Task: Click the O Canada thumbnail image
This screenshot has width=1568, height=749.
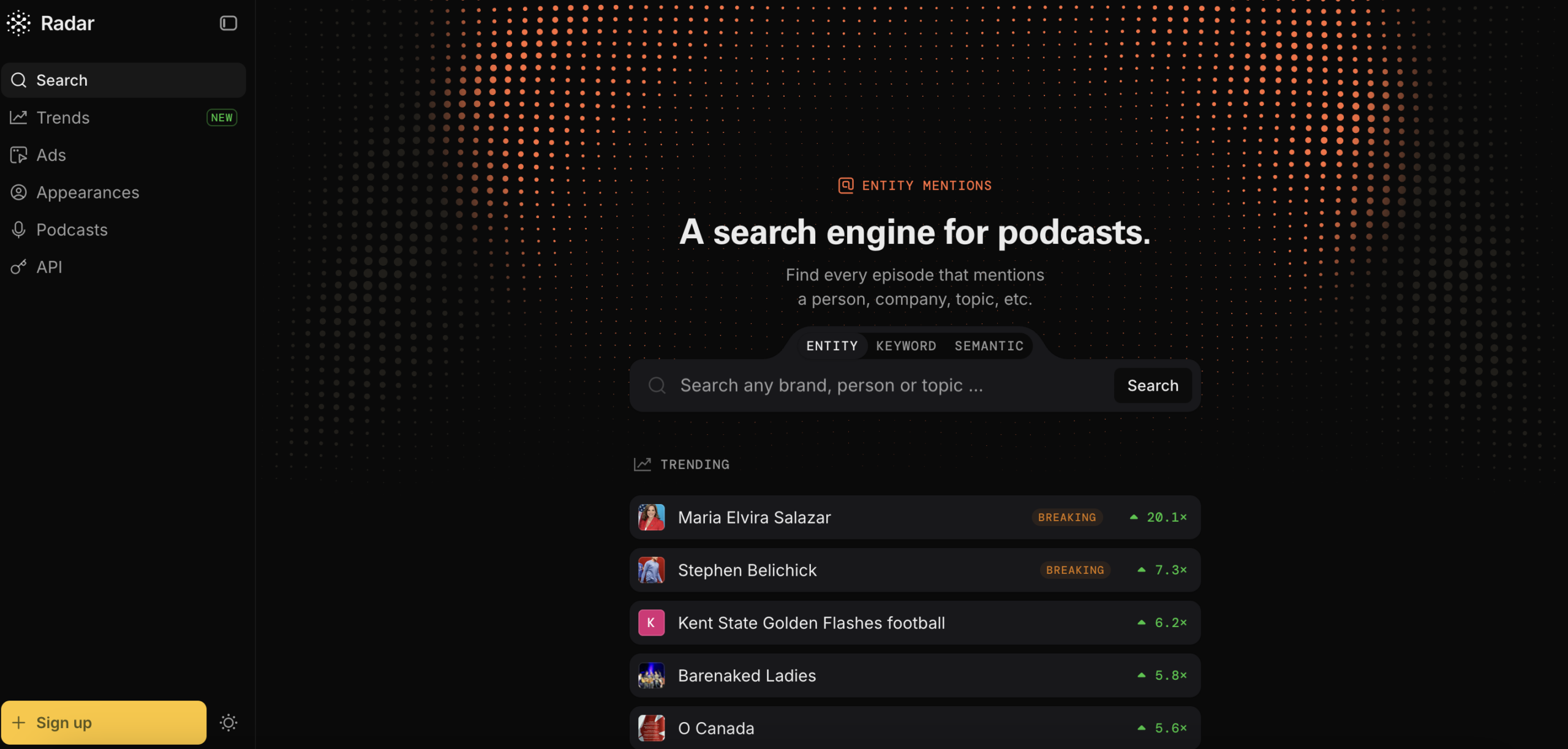Action: click(x=651, y=728)
